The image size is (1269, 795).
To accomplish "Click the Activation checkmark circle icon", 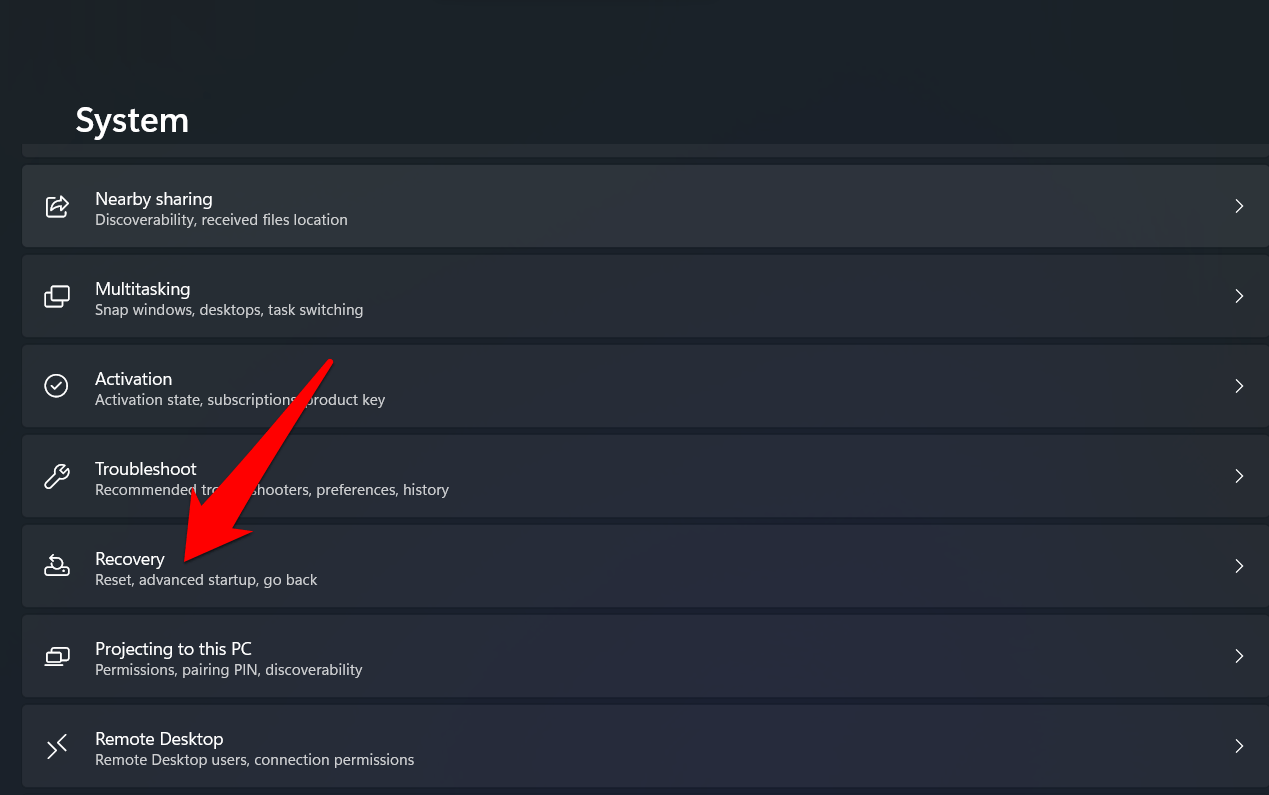I will tap(57, 386).
